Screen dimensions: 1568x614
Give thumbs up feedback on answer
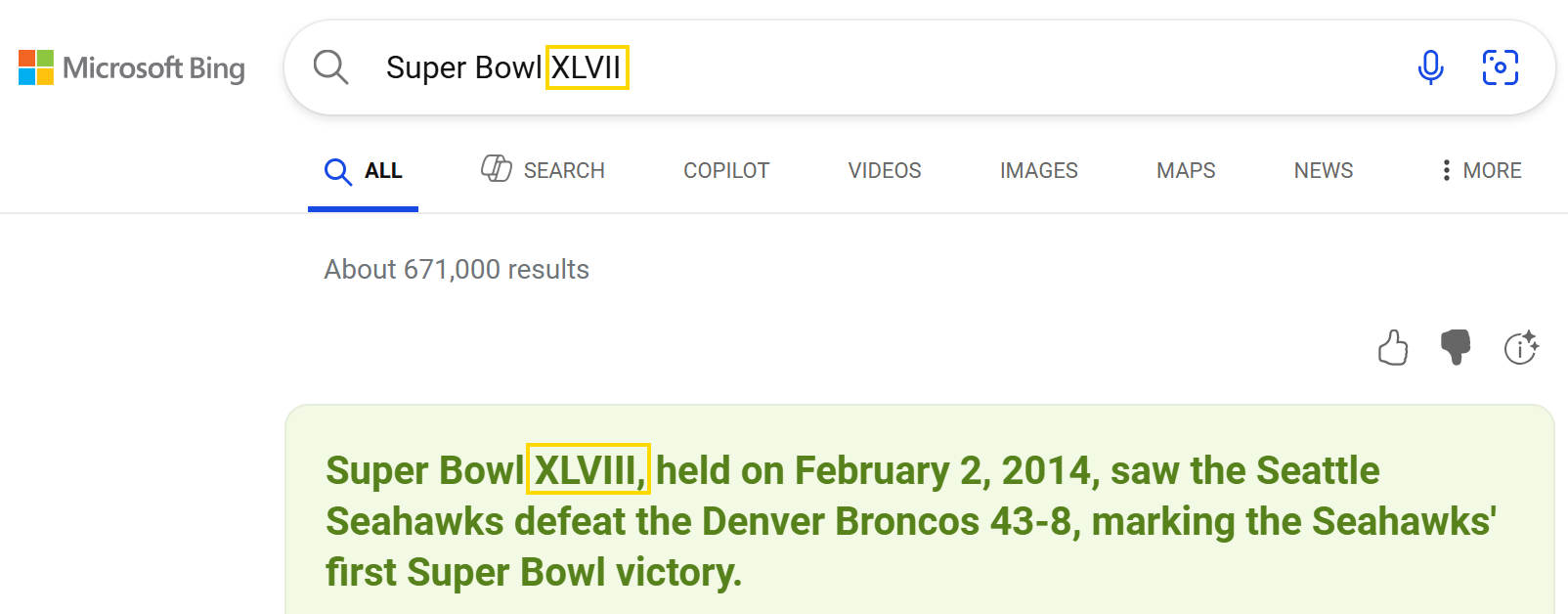click(x=1392, y=347)
